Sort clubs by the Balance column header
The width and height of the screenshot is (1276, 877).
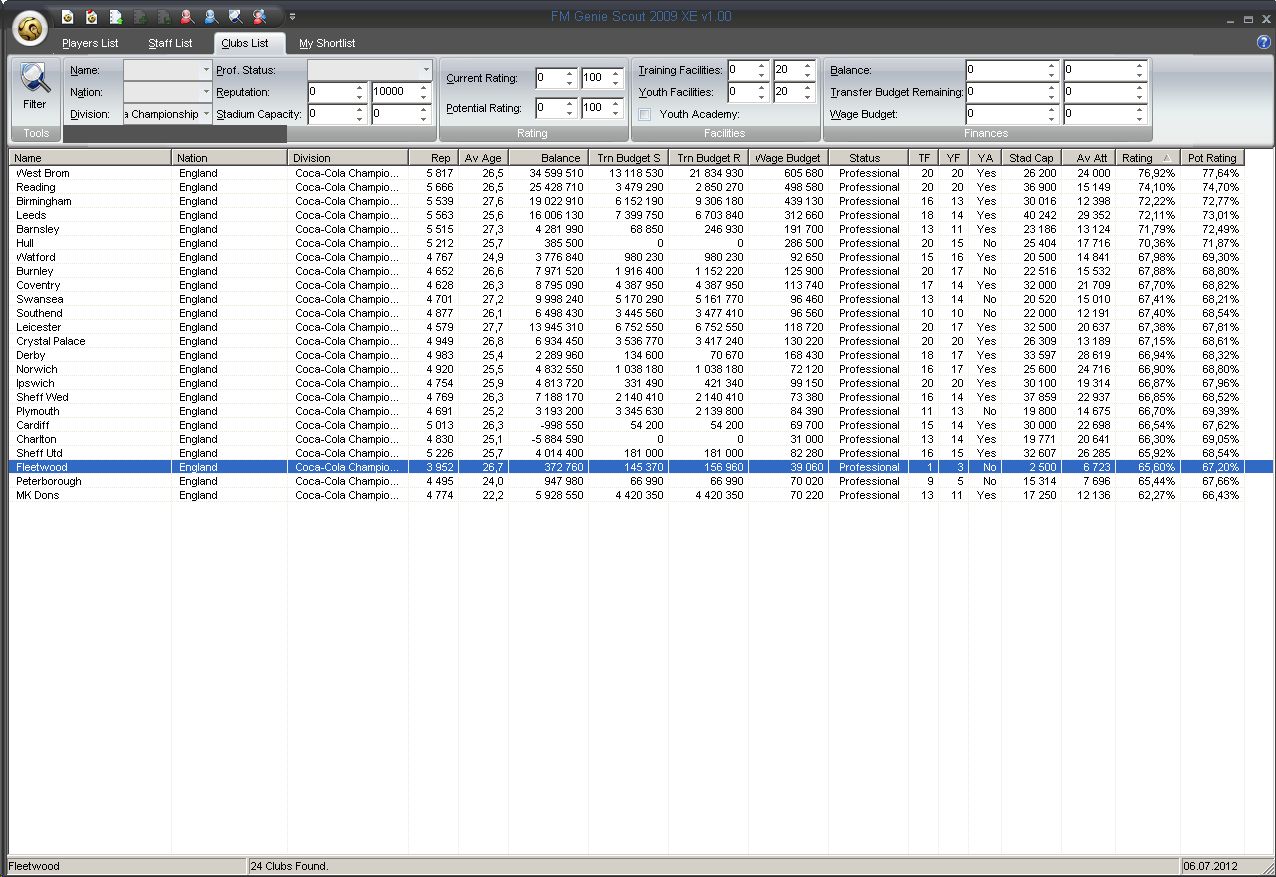point(548,158)
